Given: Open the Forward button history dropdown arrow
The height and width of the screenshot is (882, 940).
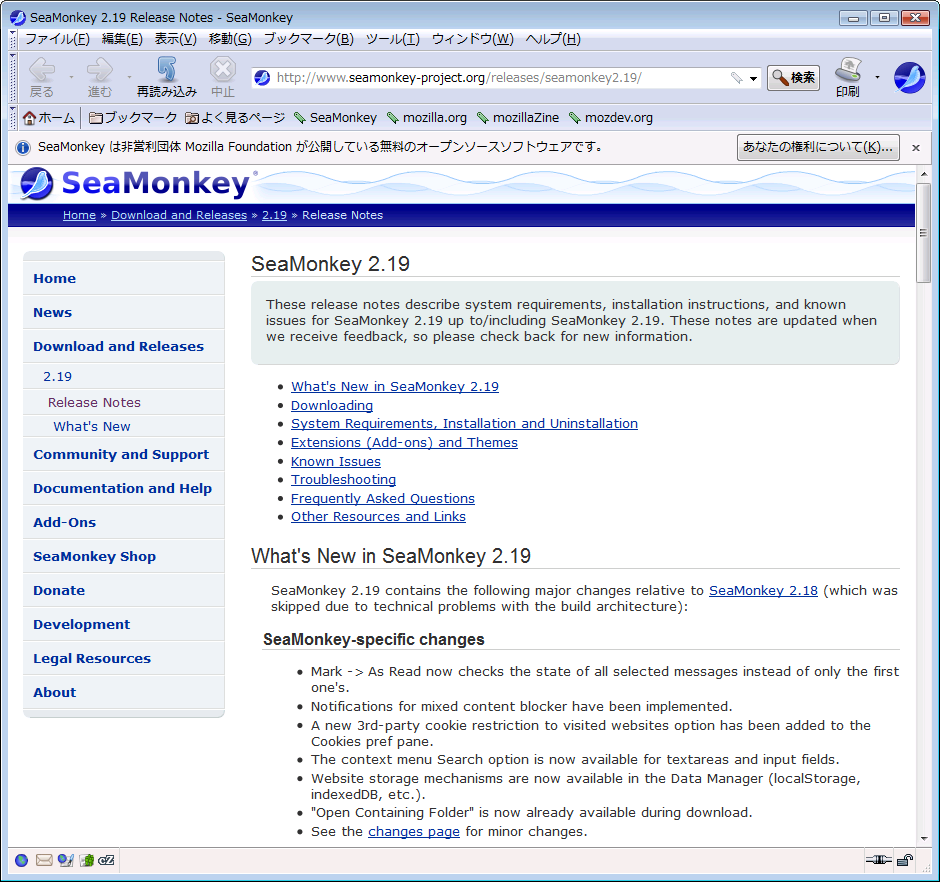Looking at the screenshot, I should (129, 77).
